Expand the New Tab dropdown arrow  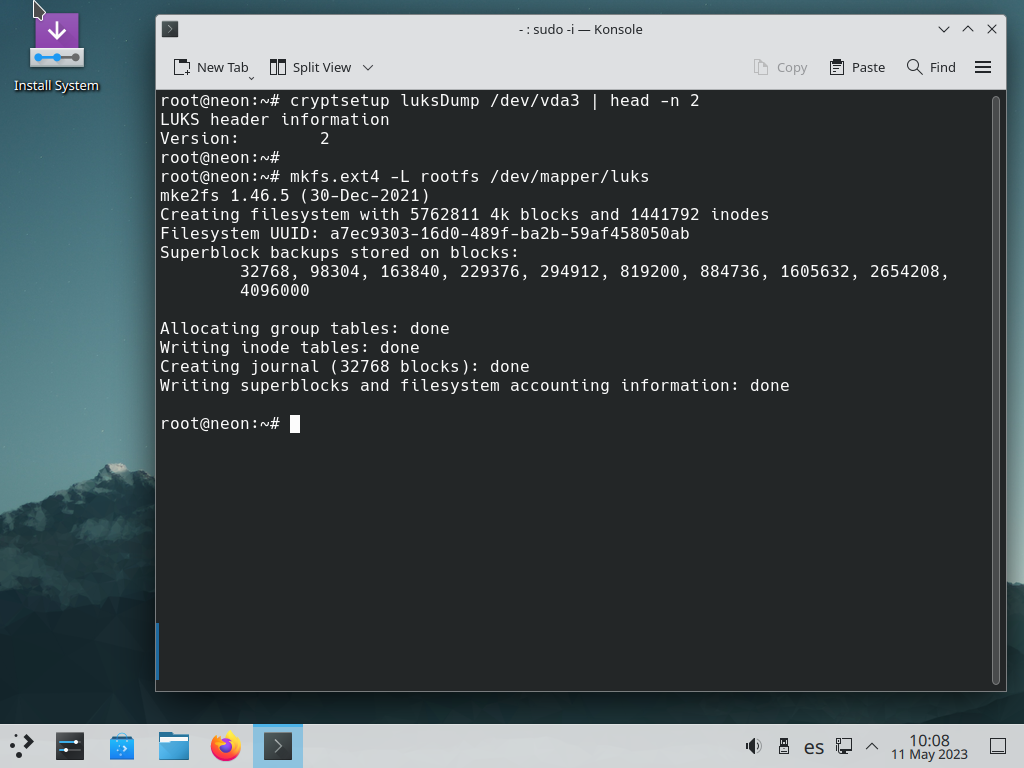click(x=251, y=78)
